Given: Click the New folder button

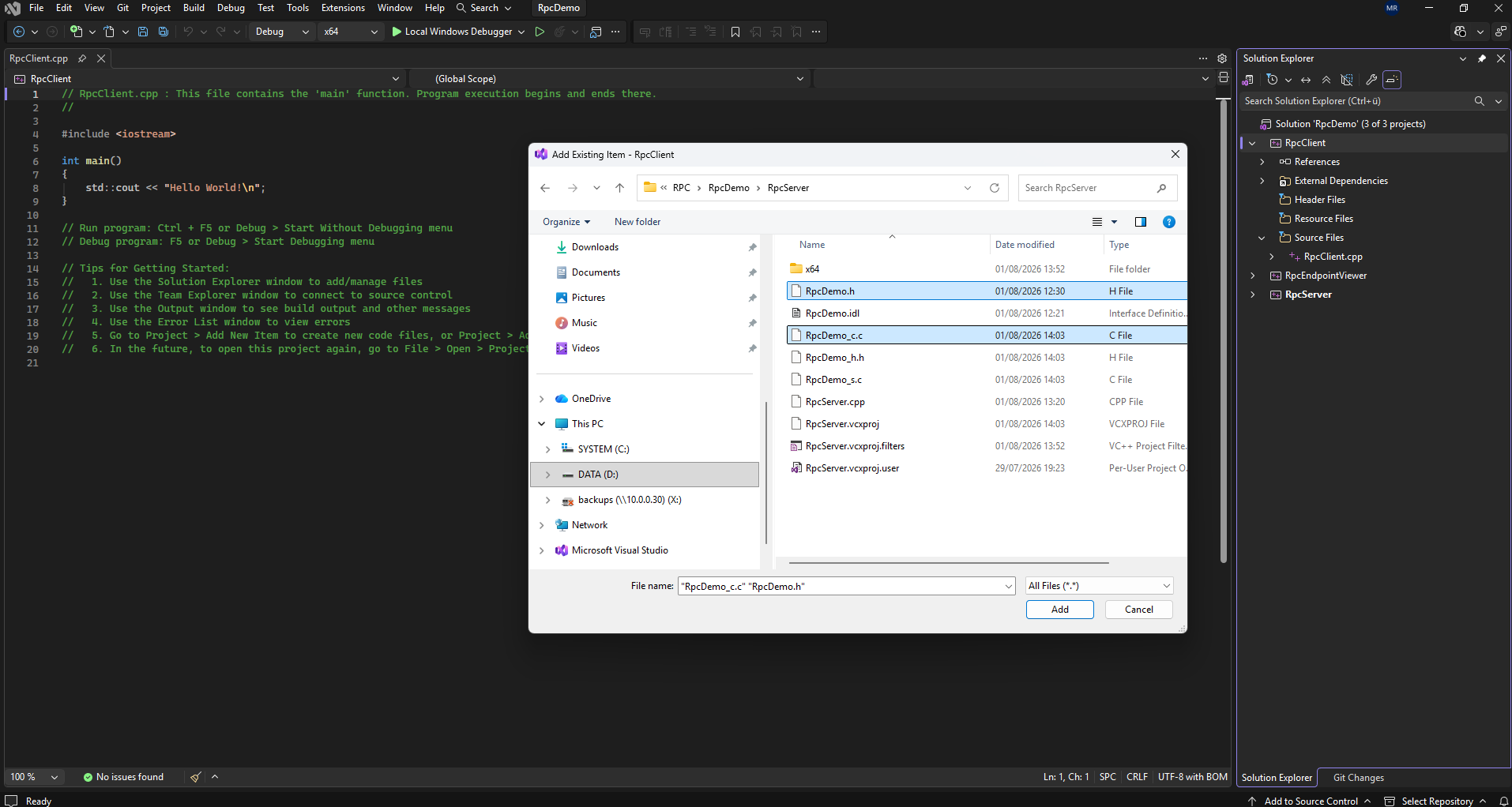Looking at the screenshot, I should click(638, 222).
